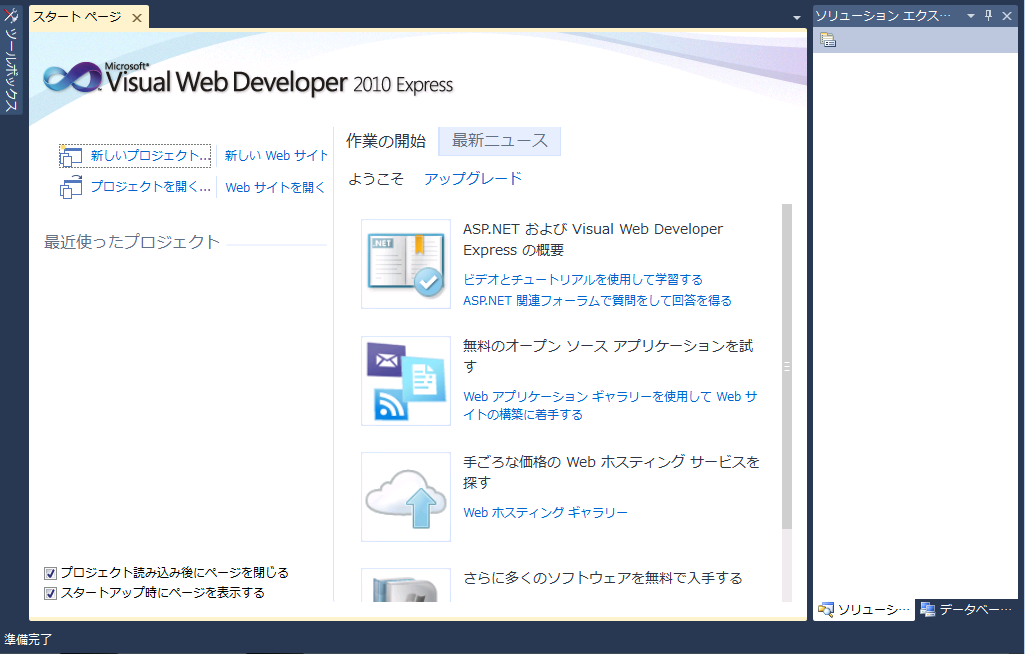Switch to the データベー… bottom panel tab

pyautogui.click(x=966, y=610)
